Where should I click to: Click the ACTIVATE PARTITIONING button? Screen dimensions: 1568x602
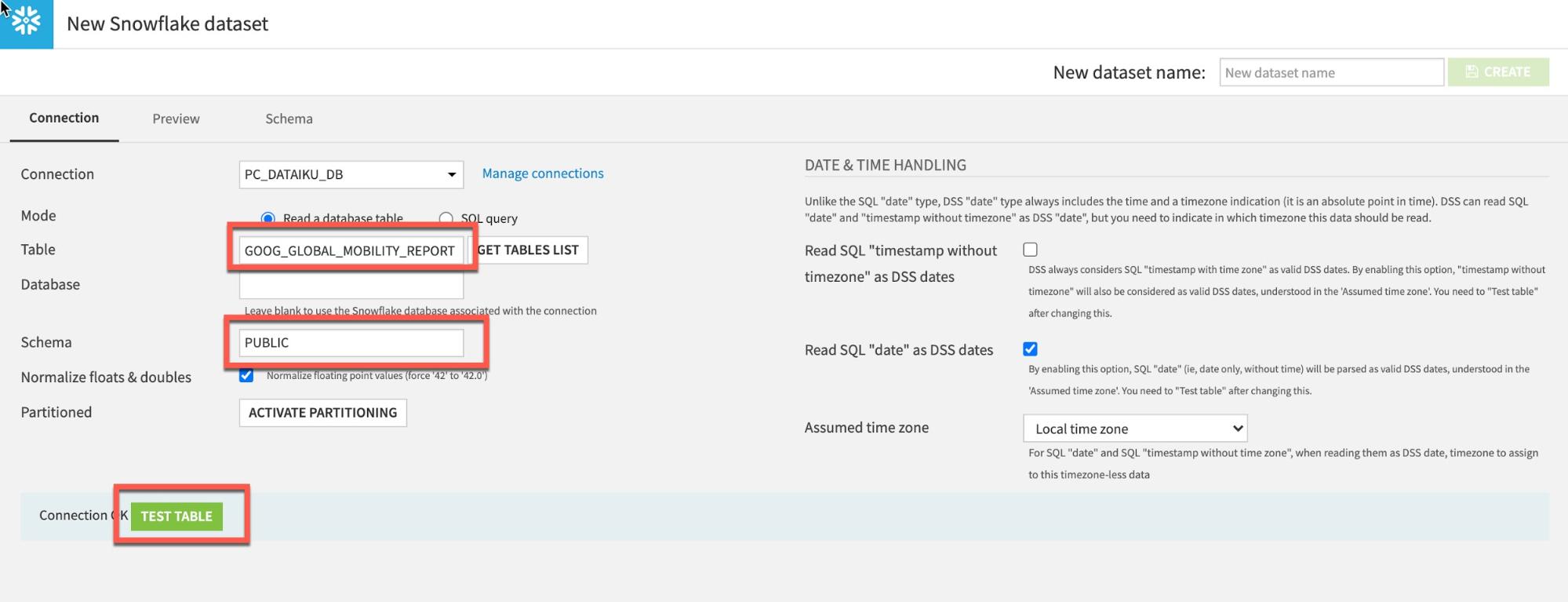(322, 413)
